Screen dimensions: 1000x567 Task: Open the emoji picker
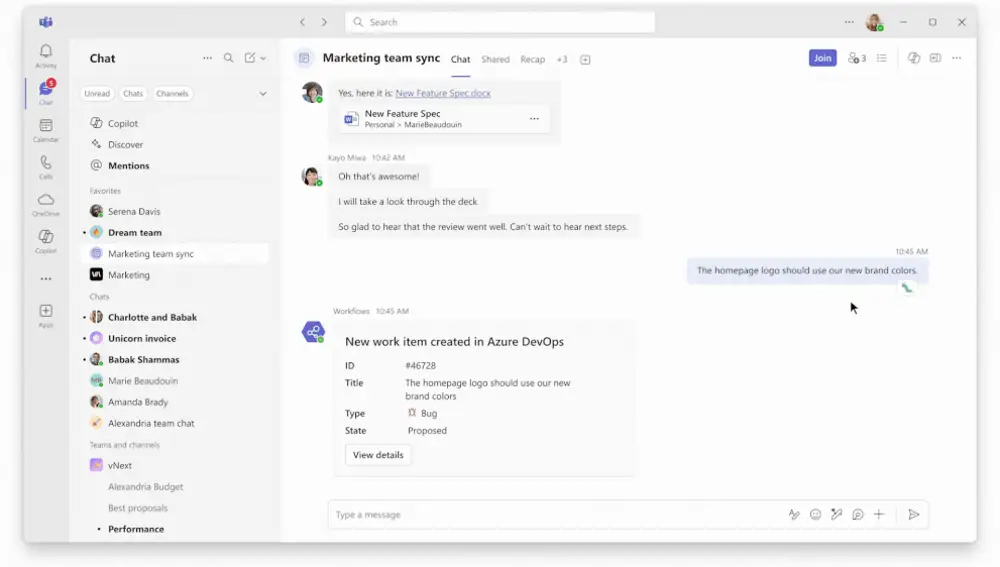(x=815, y=514)
